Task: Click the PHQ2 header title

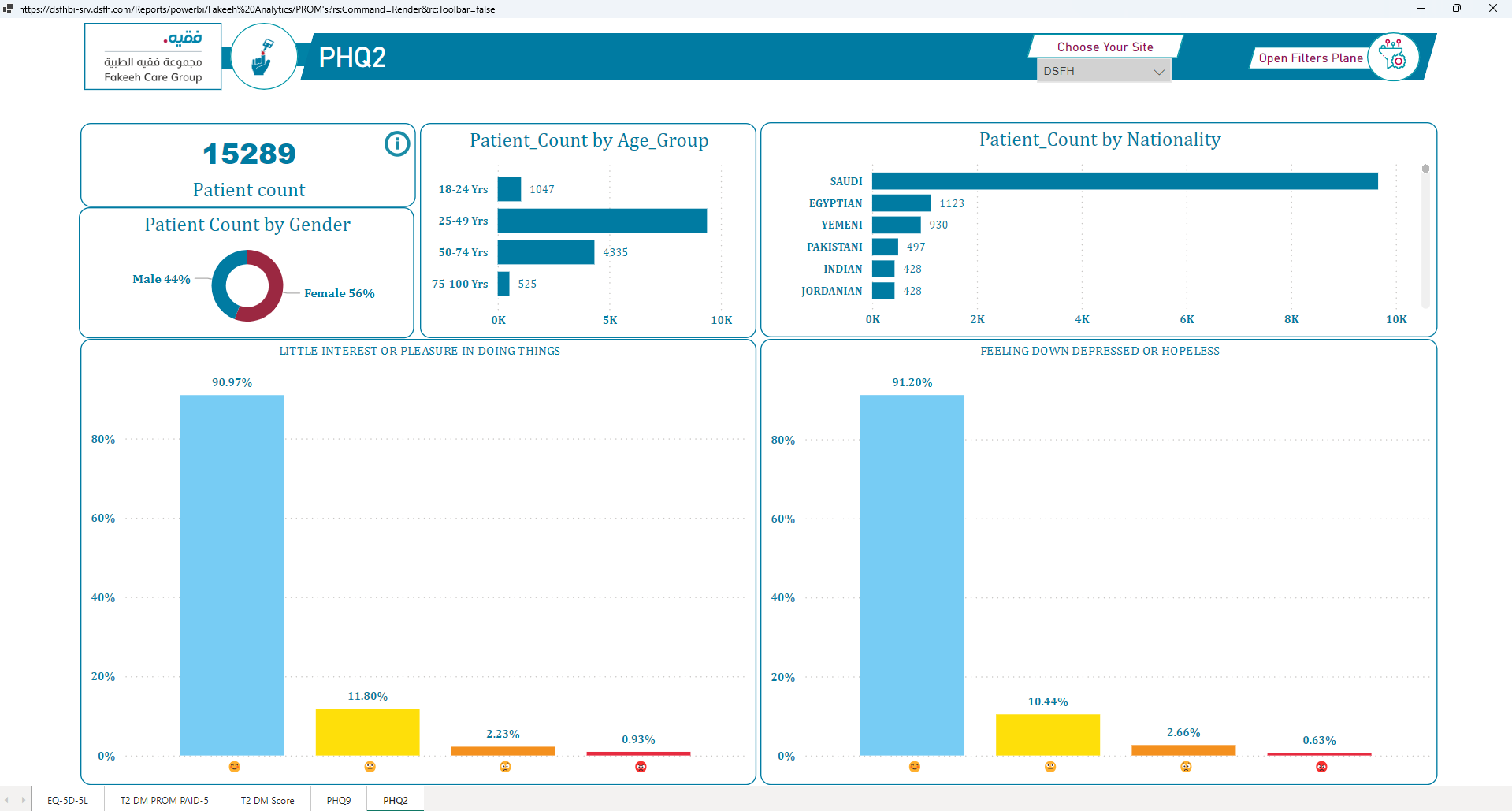Action: pyautogui.click(x=352, y=58)
